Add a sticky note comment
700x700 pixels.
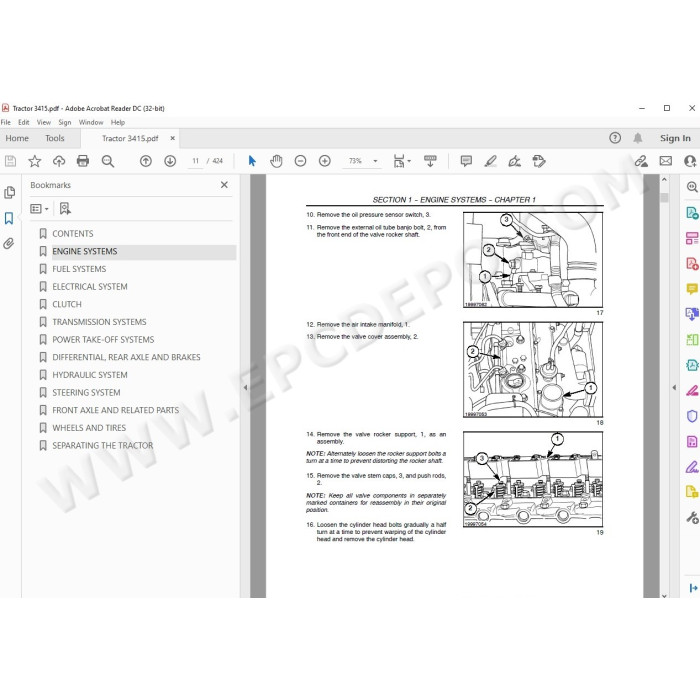click(466, 161)
